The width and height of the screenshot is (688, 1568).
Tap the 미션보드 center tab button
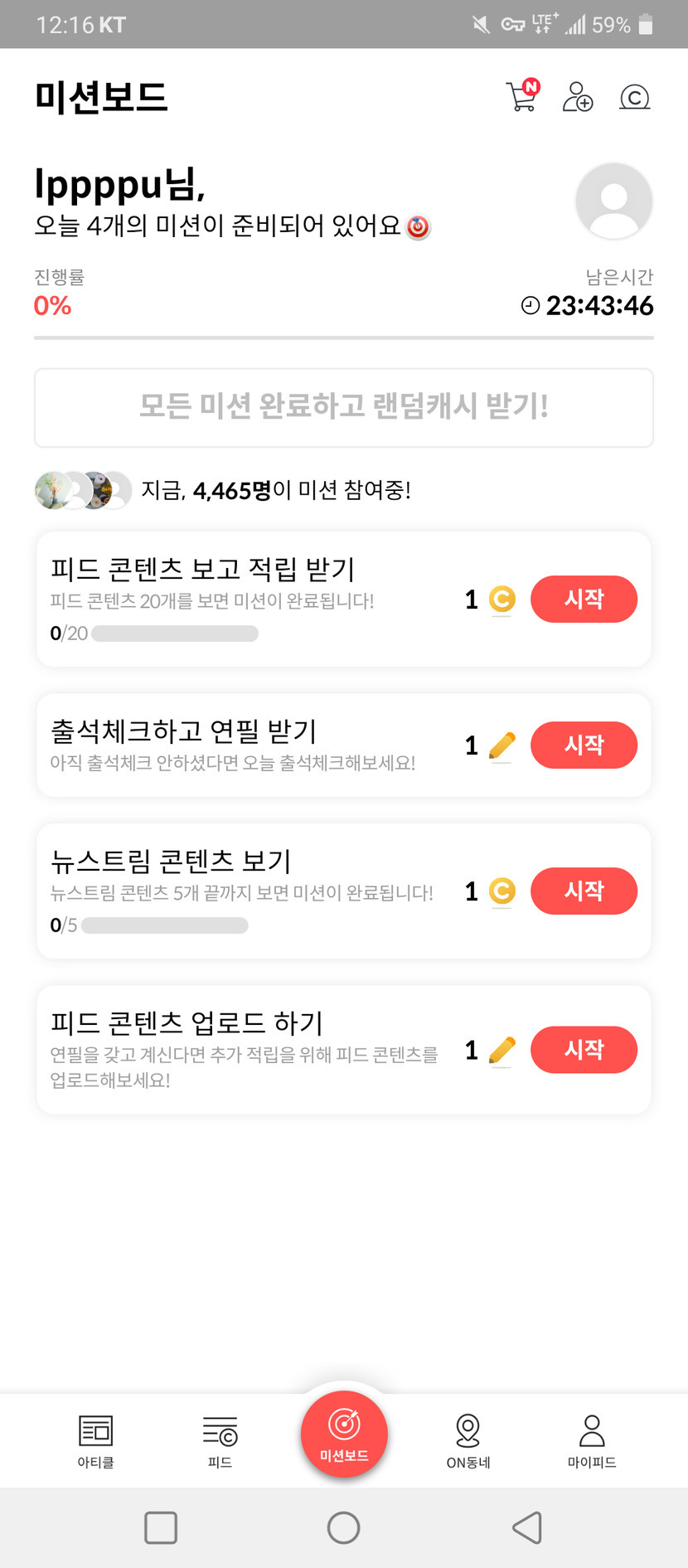(344, 1435)
